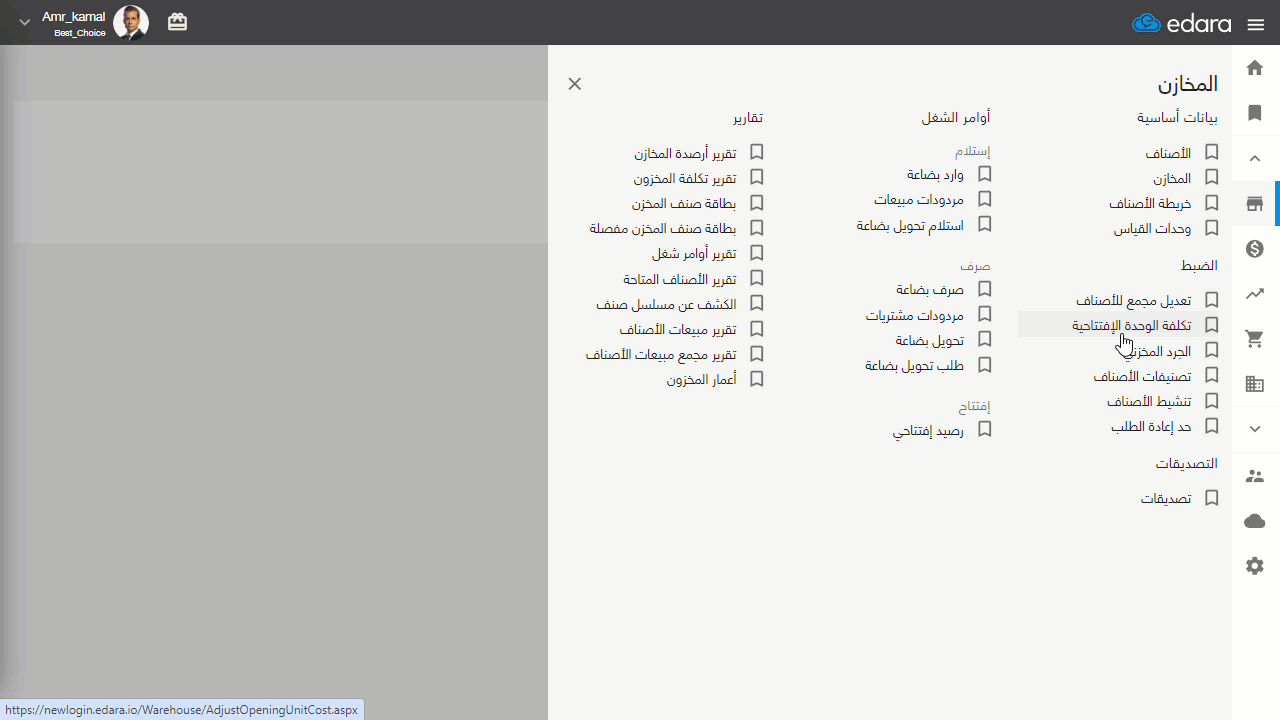Bookmark the خريطة الأصناف entry
Image resolution: width=1280 pixels, height=720 pixels.
click(x=1212, y=203)
